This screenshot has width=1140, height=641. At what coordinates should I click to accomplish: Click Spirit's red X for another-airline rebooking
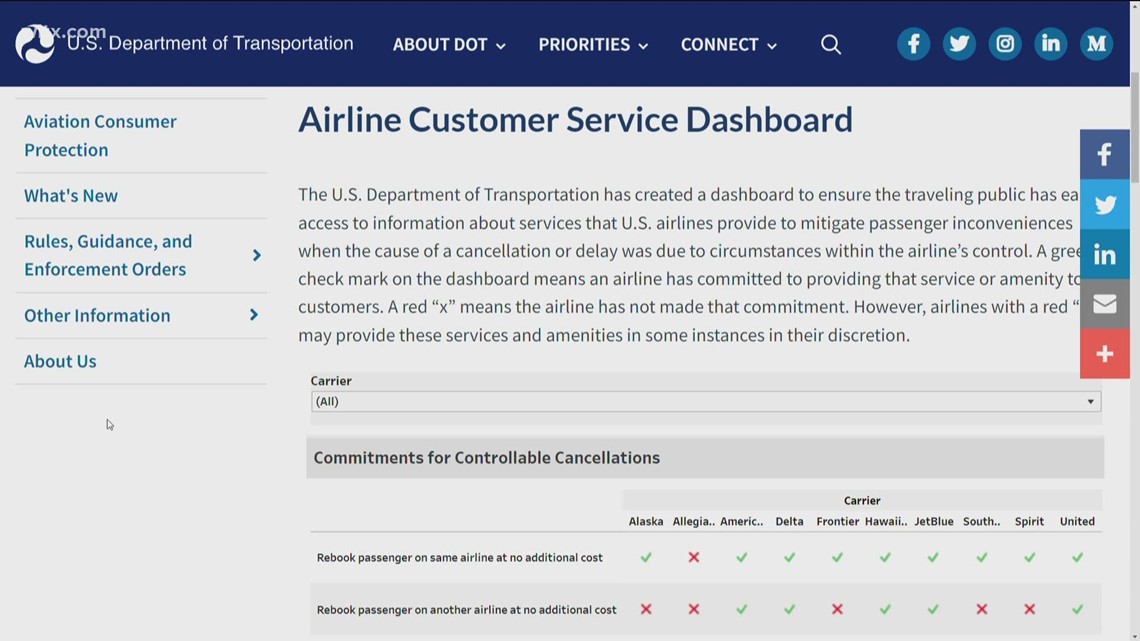[1029, 608]
